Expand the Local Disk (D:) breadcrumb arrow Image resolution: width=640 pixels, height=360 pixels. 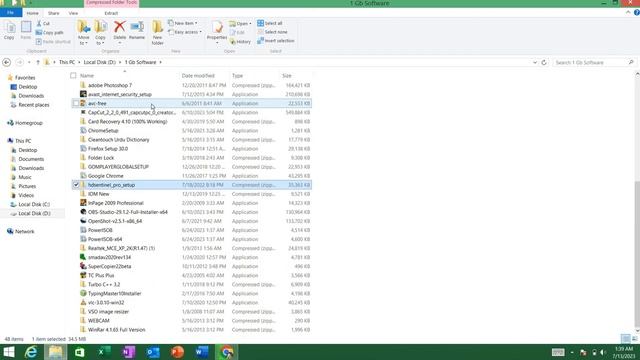[120, 62]
